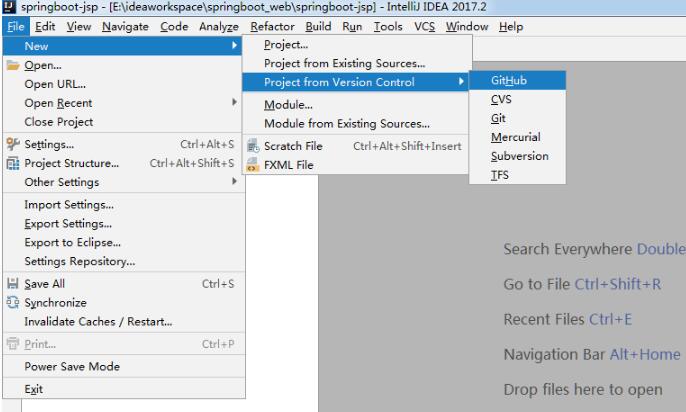686x412 pixels.
Task: Open Settings... from the File menu
Action: tap(122, 144)
